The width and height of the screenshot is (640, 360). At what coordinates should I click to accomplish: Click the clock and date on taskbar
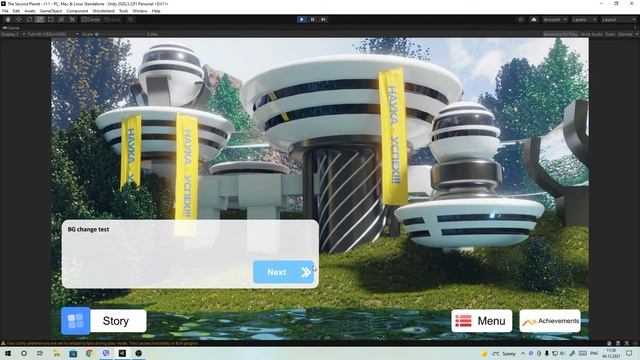click(611, 353)
